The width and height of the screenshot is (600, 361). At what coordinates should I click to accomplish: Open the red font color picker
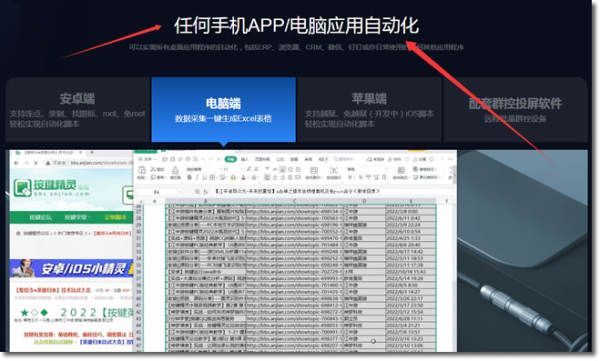coord(244,177)
